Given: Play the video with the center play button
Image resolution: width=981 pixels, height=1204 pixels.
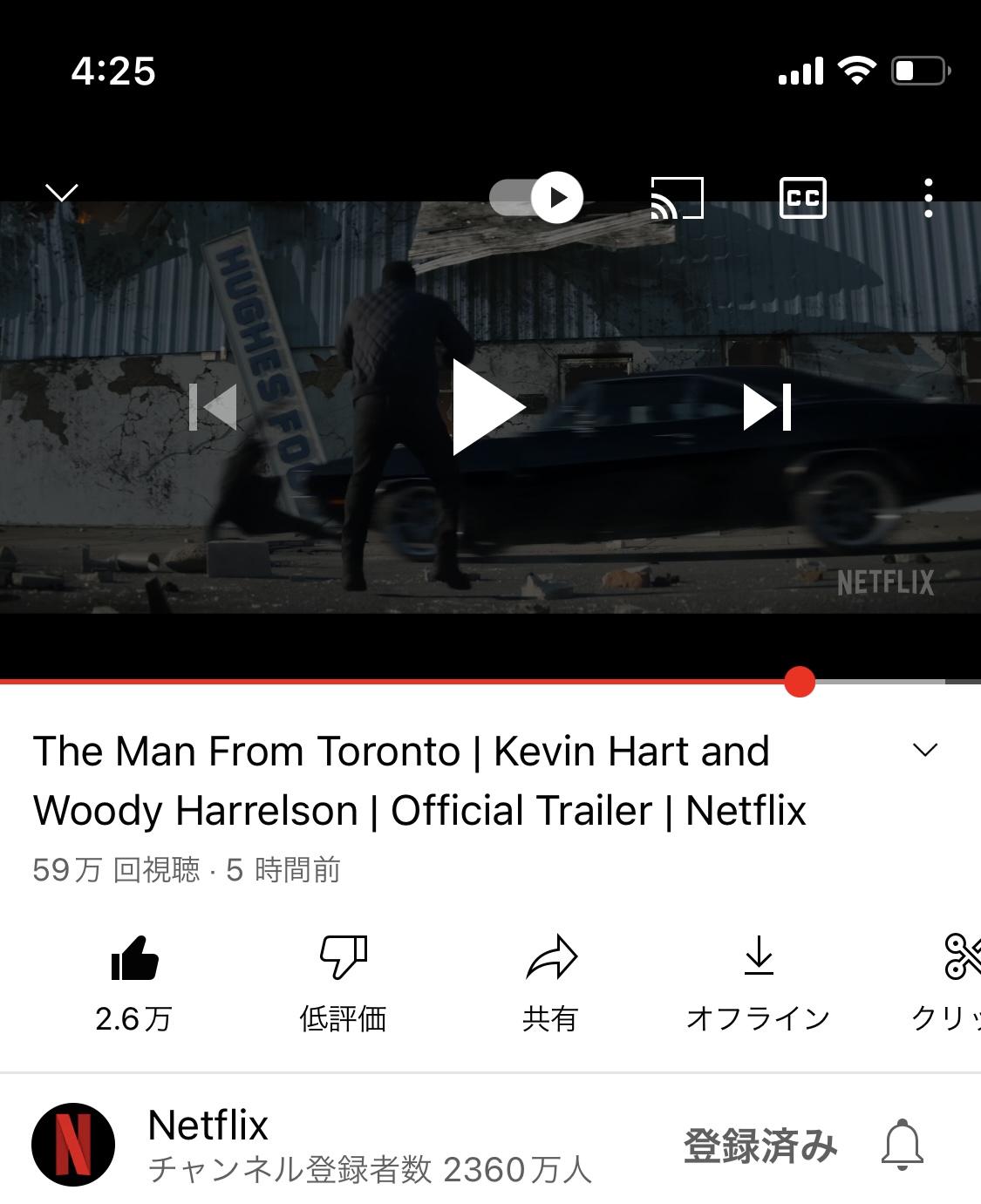Looking at the screenshot, I should pyautogui.click(x=488, y=407).
